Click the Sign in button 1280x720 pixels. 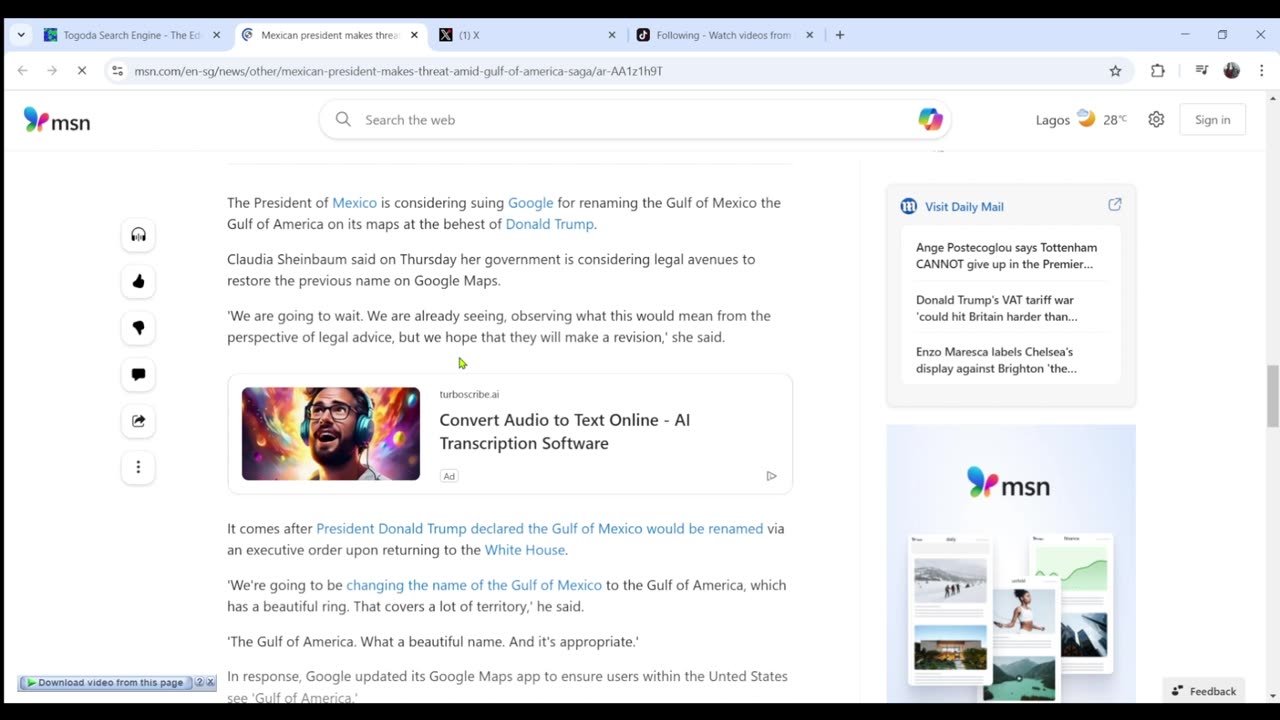(1212, 120)
